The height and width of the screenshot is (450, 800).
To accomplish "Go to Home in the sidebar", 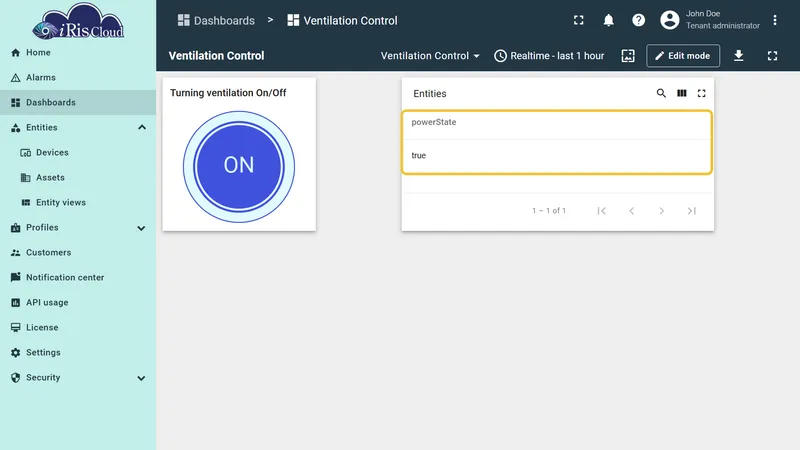I will pos(78,53).
